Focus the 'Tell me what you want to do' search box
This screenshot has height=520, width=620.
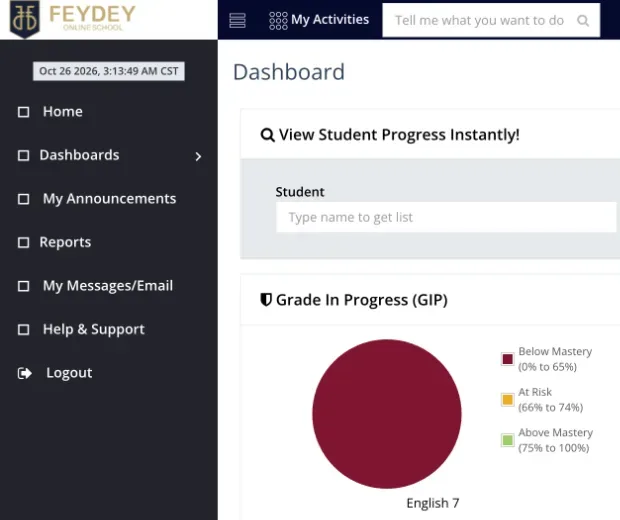coord(491,21)
